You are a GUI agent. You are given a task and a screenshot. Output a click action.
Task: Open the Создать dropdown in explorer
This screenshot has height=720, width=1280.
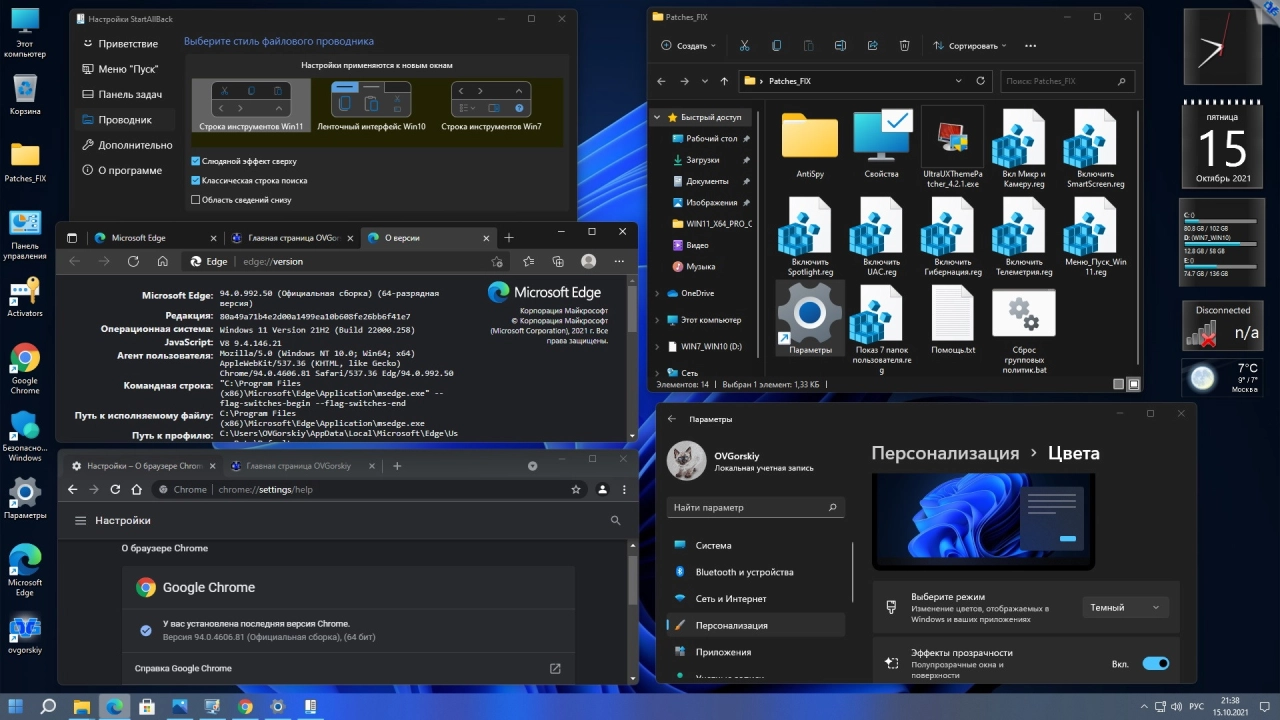click(688, 46)
